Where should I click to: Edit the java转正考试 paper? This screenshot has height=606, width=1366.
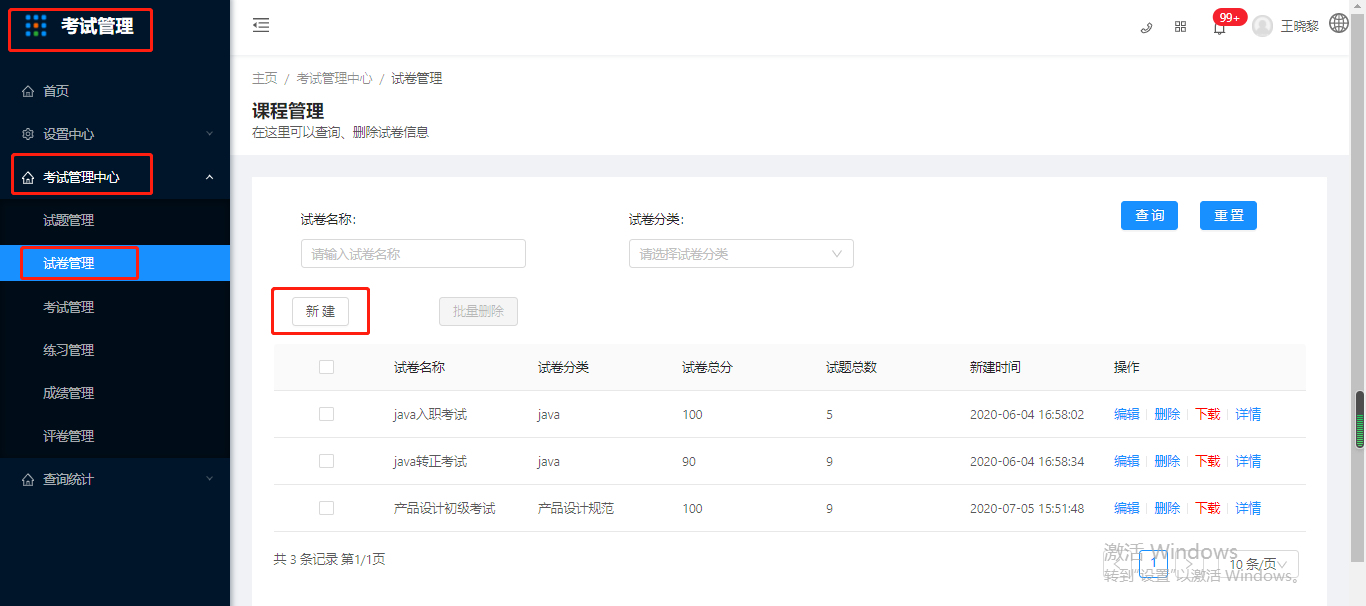pos(1127,461)
